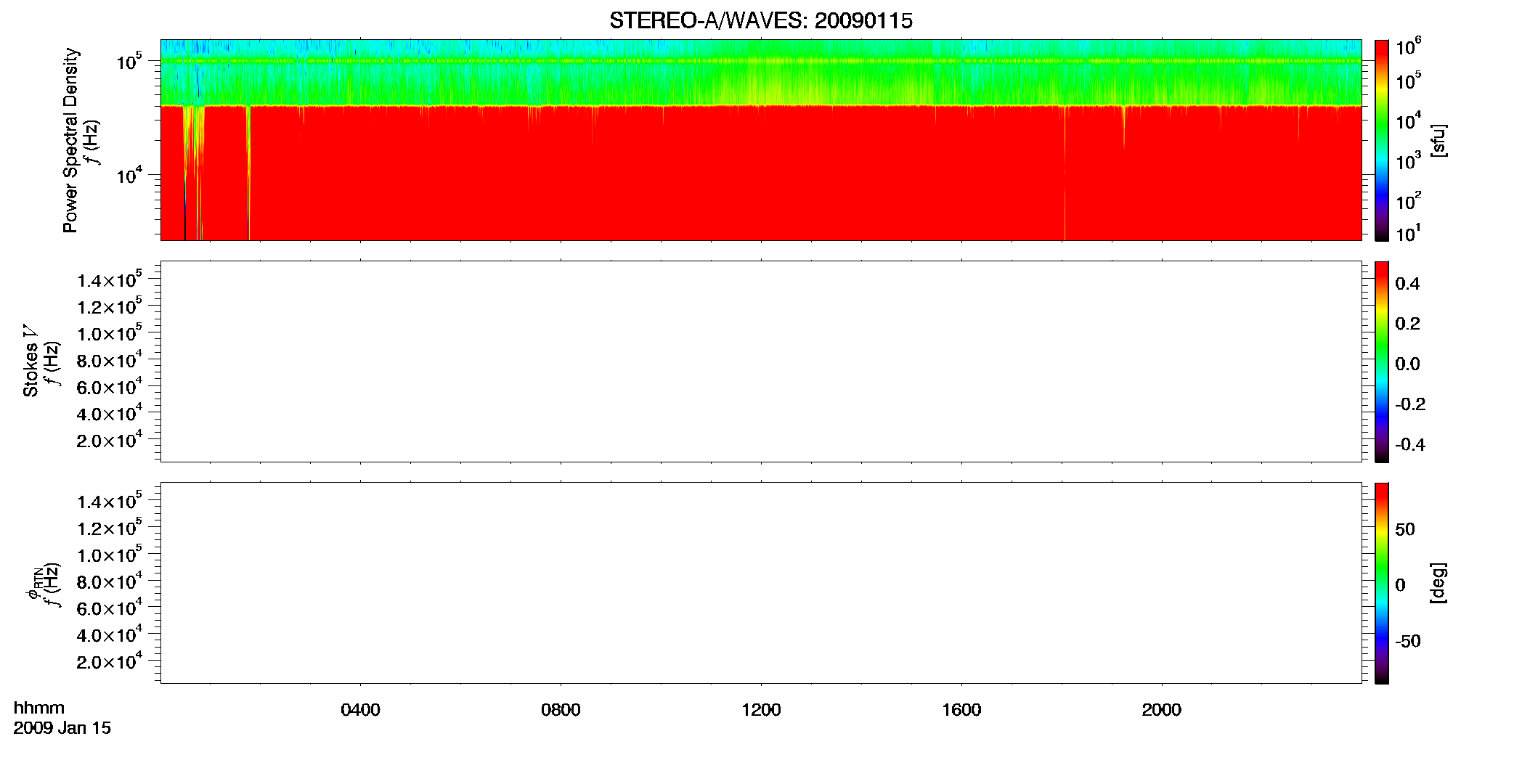Click the 1600 time tick label
This screenshot has width=1522, height=784.
961,710
